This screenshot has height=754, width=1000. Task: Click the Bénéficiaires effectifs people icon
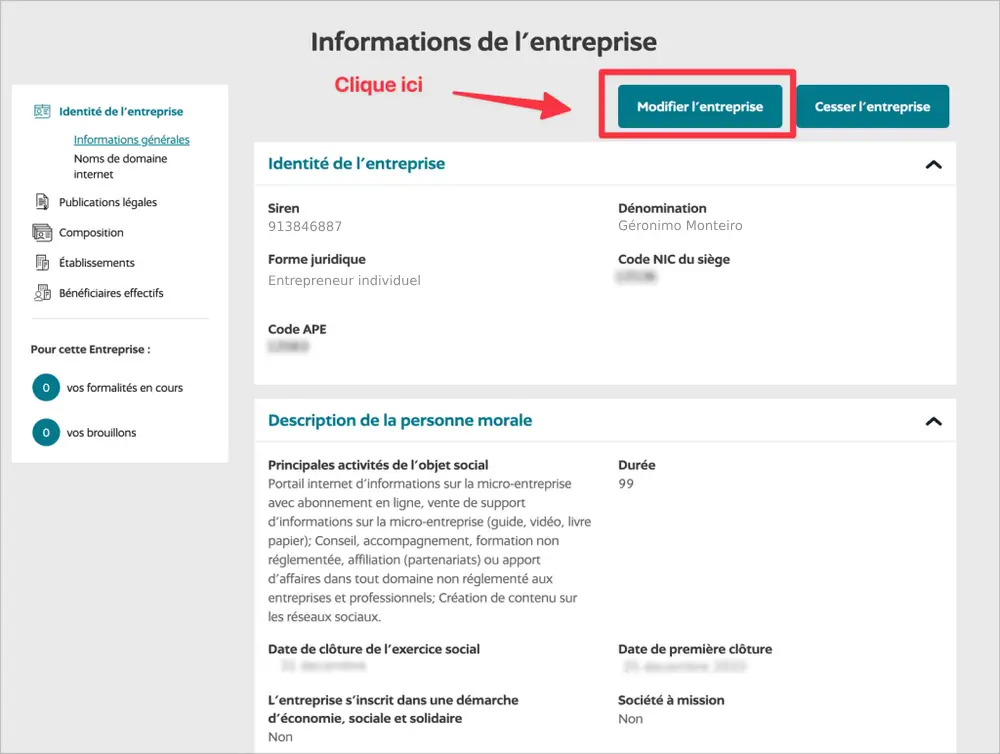pos(42,293)
